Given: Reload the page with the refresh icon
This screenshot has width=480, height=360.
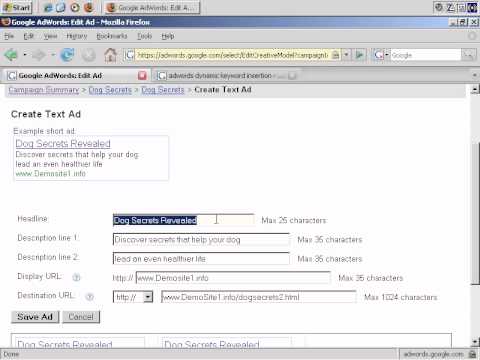Looking at the screenshot, I should tap(67, 55).
